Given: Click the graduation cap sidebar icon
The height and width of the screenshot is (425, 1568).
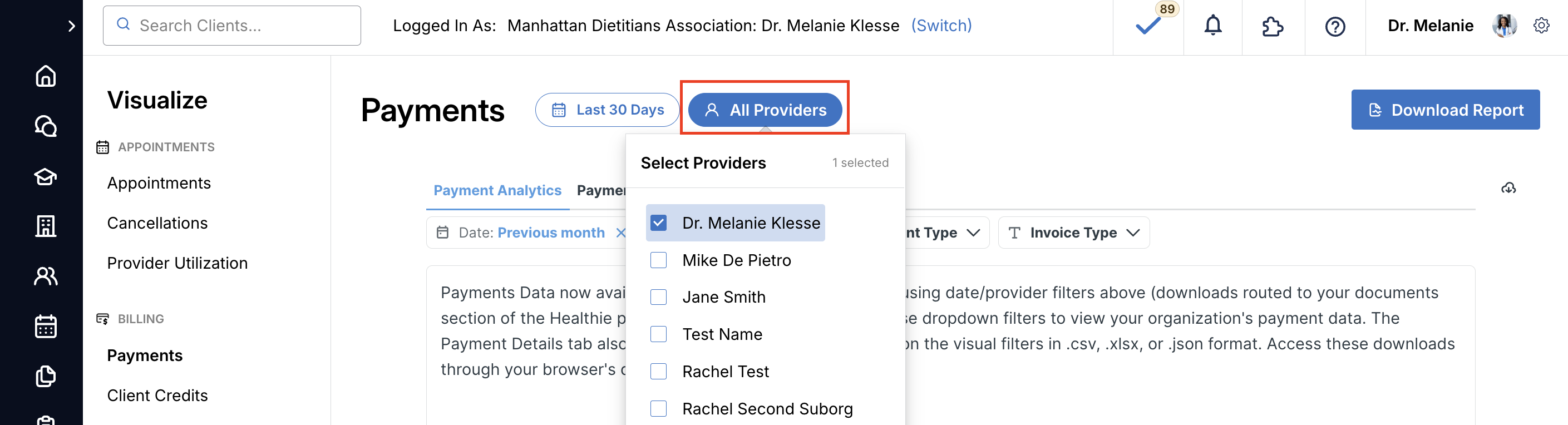Looking at the screenshot, I should [x=46, y=176].
